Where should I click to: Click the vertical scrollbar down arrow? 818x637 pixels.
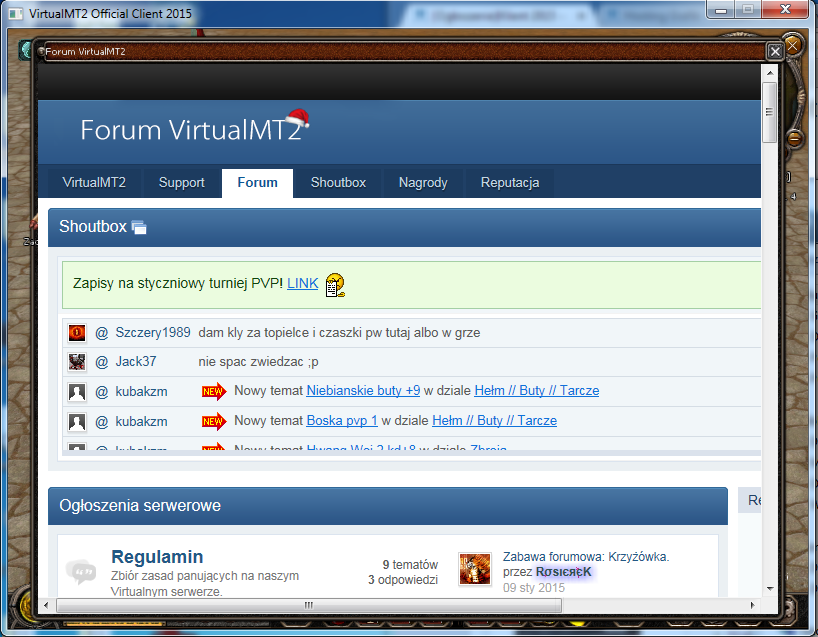click(770, 588)
